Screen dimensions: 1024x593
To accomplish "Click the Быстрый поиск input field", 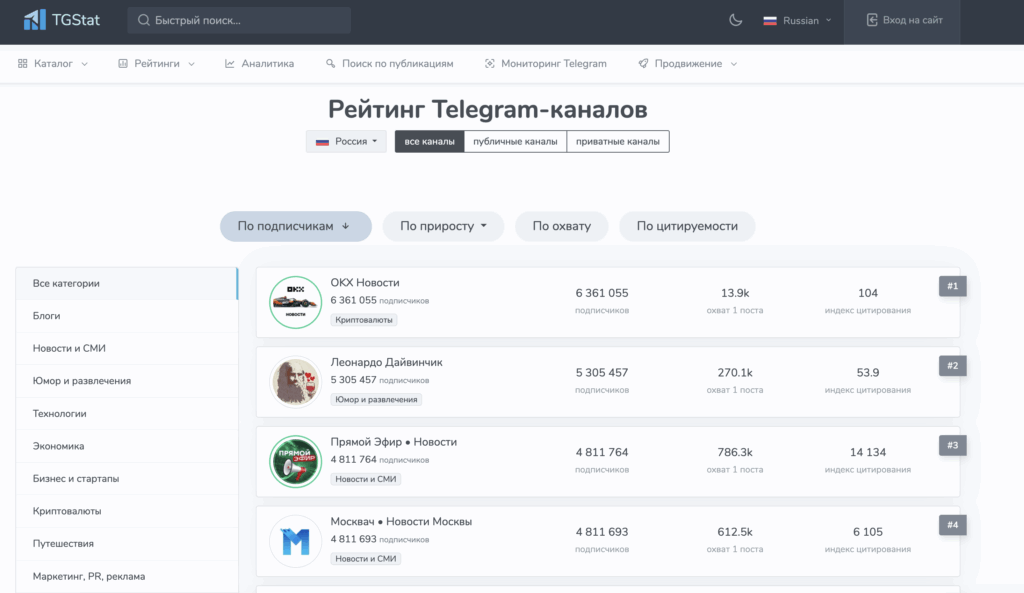I will (x=245, y=20).
